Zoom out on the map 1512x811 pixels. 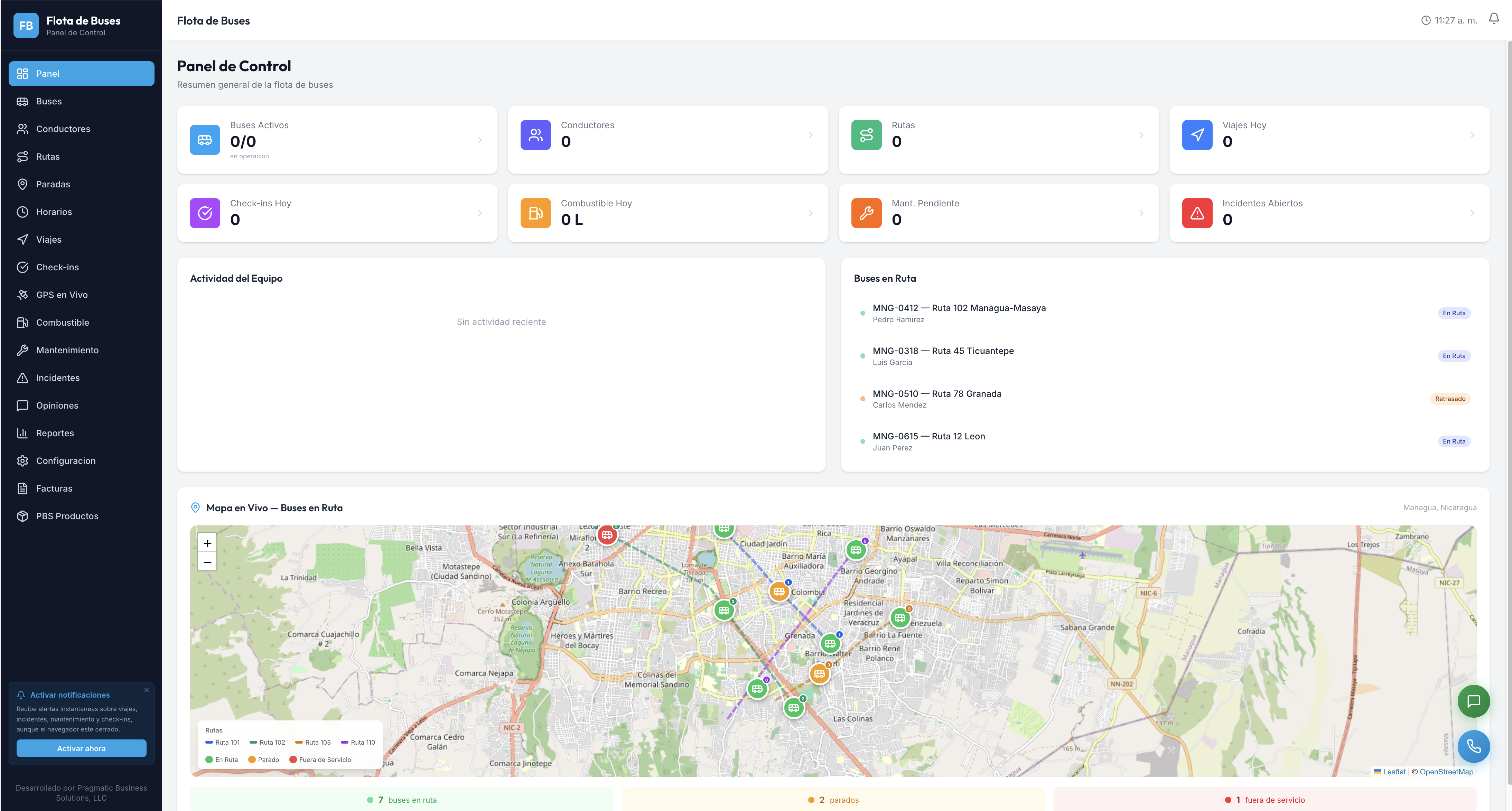[x=207, y=562]
